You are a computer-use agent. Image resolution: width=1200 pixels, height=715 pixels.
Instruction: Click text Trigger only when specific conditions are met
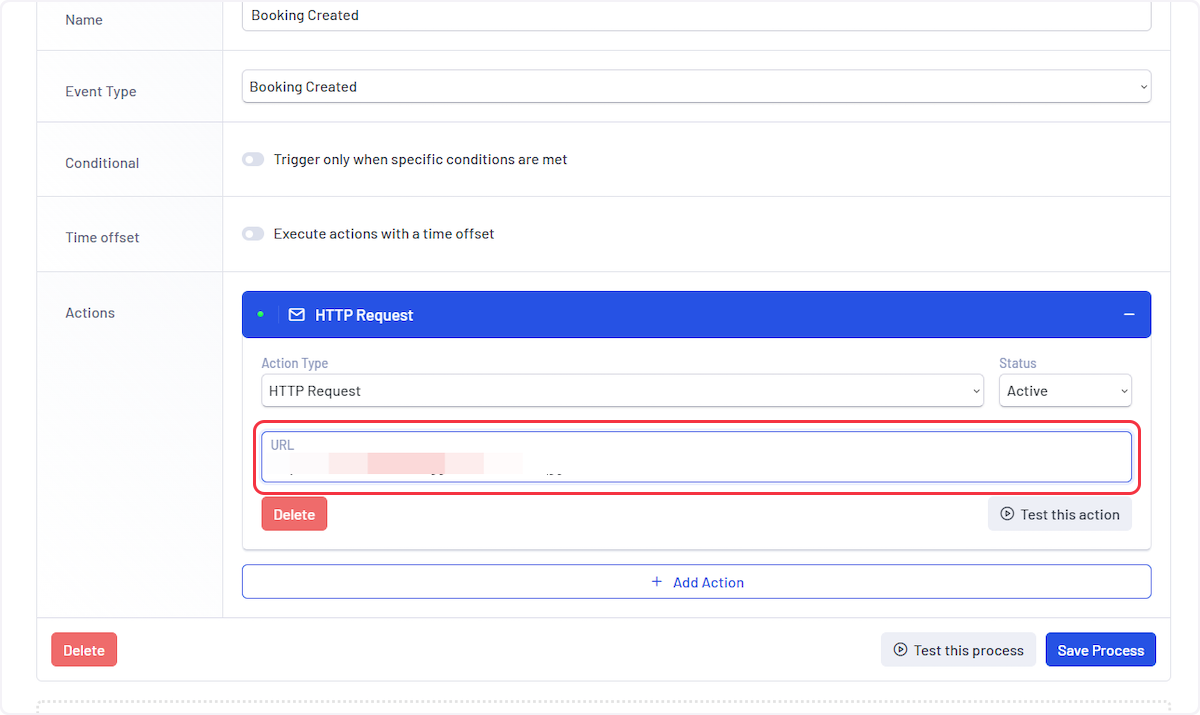(421, 160)
